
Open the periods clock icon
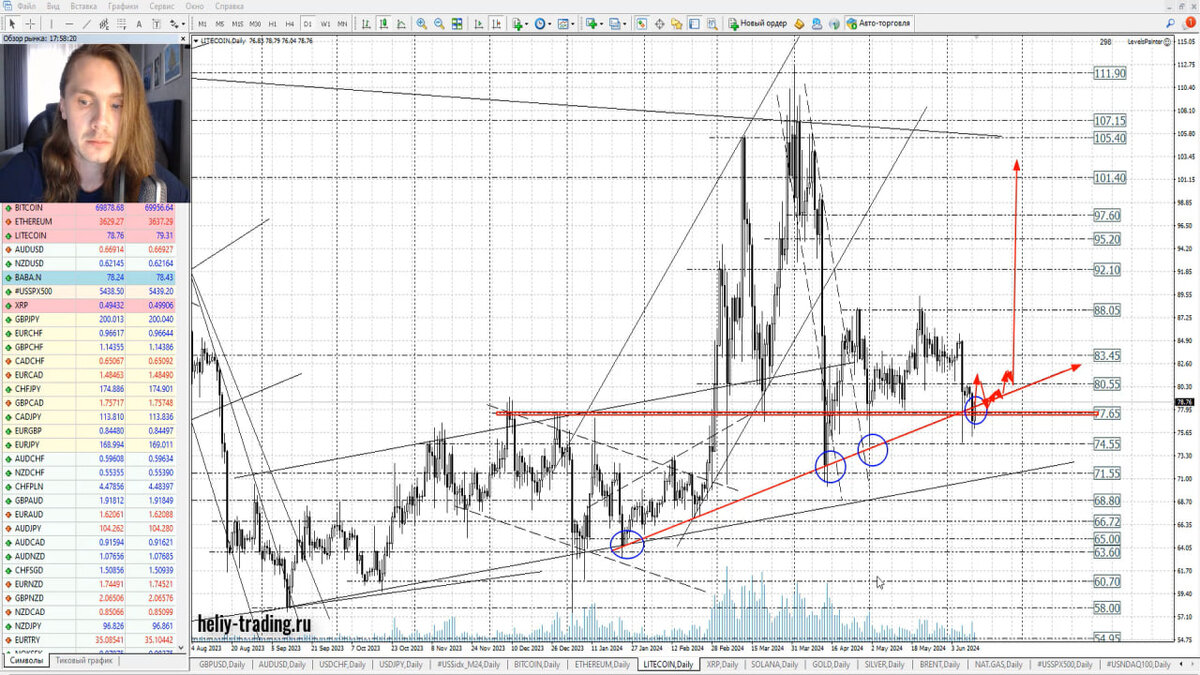(540, 22)
